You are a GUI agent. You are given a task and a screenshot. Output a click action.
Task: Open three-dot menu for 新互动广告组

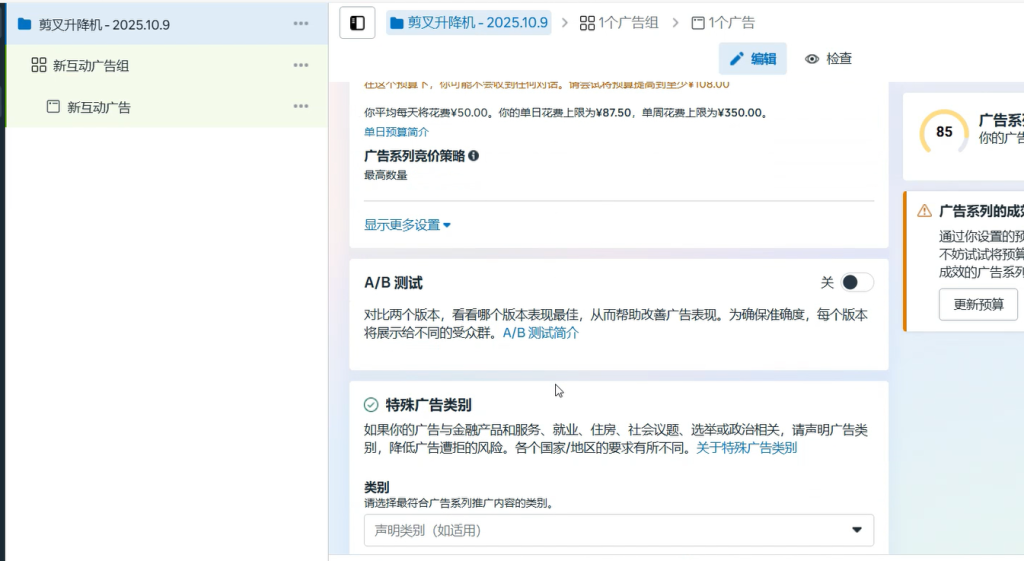coord(301,65)
